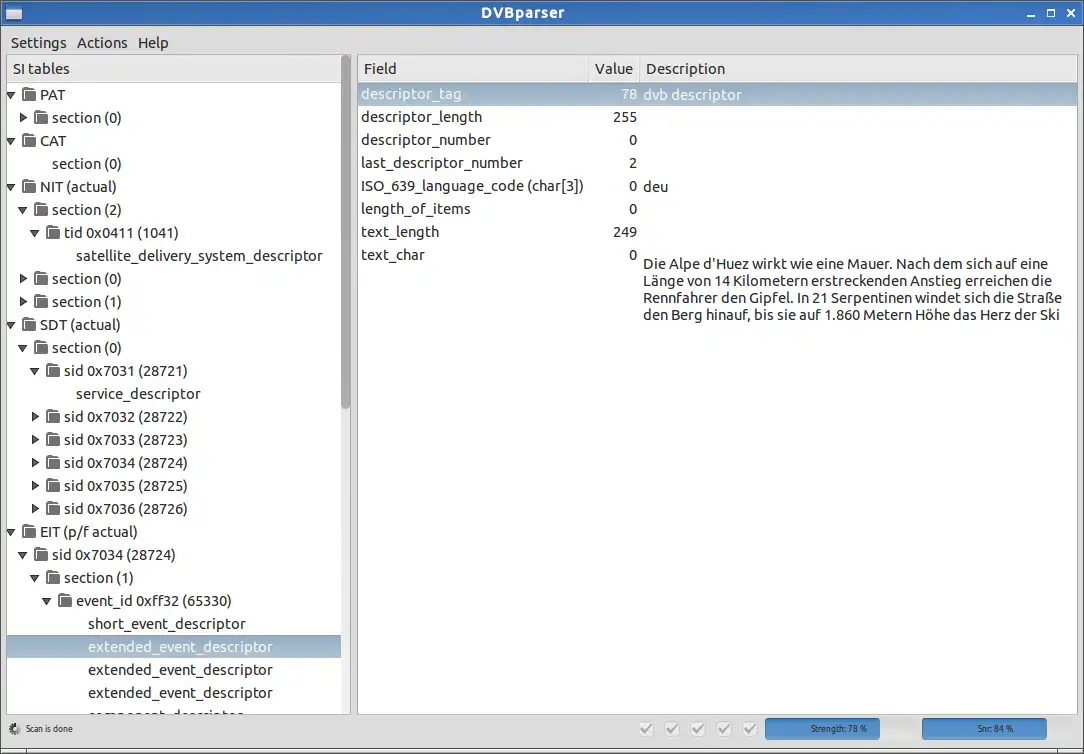Screen dimensions: 1084x754
Task: Select the descriptor_number row
Action: pos(718,140)
